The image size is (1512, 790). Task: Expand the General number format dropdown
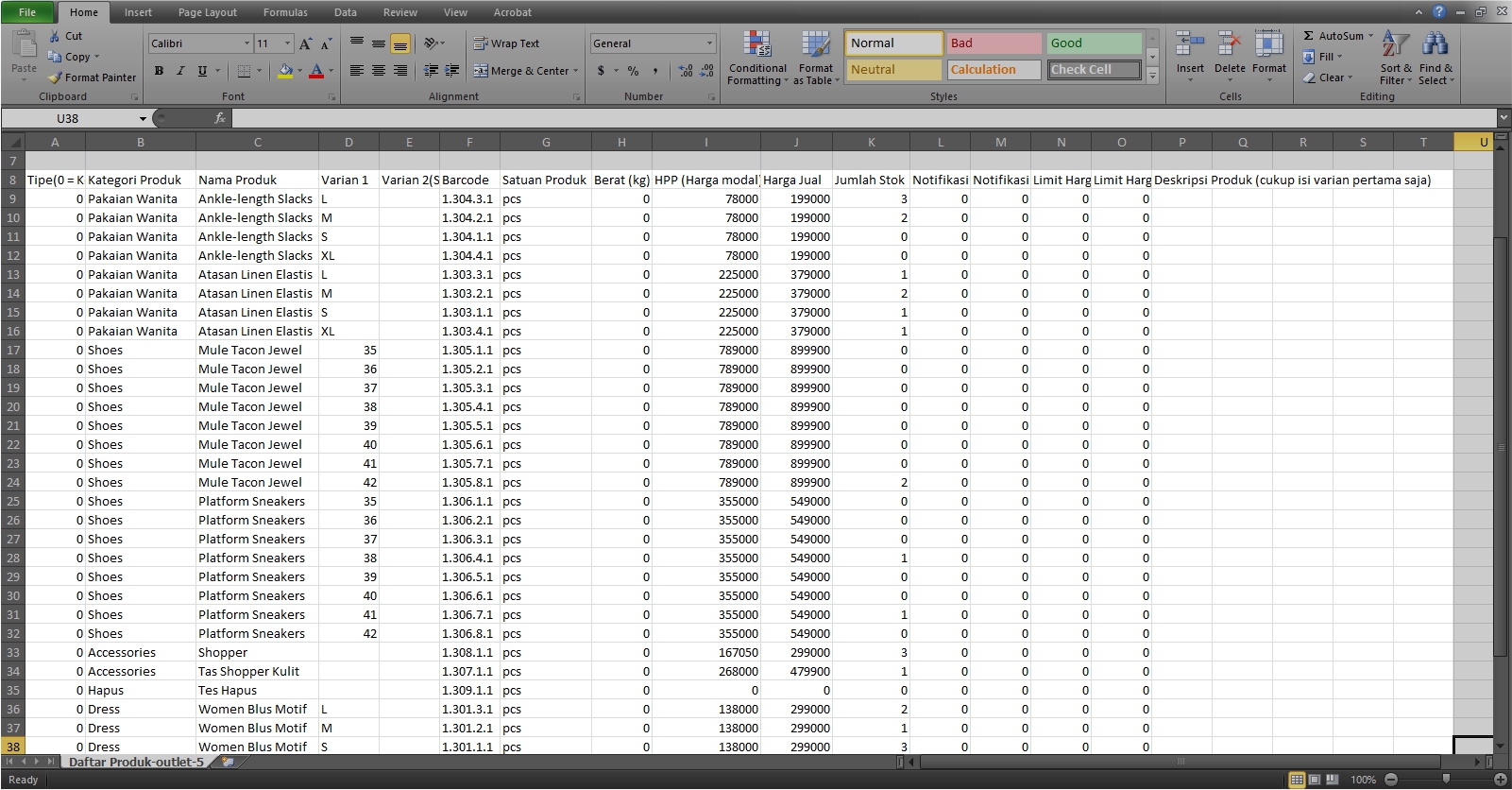point(709,43)
